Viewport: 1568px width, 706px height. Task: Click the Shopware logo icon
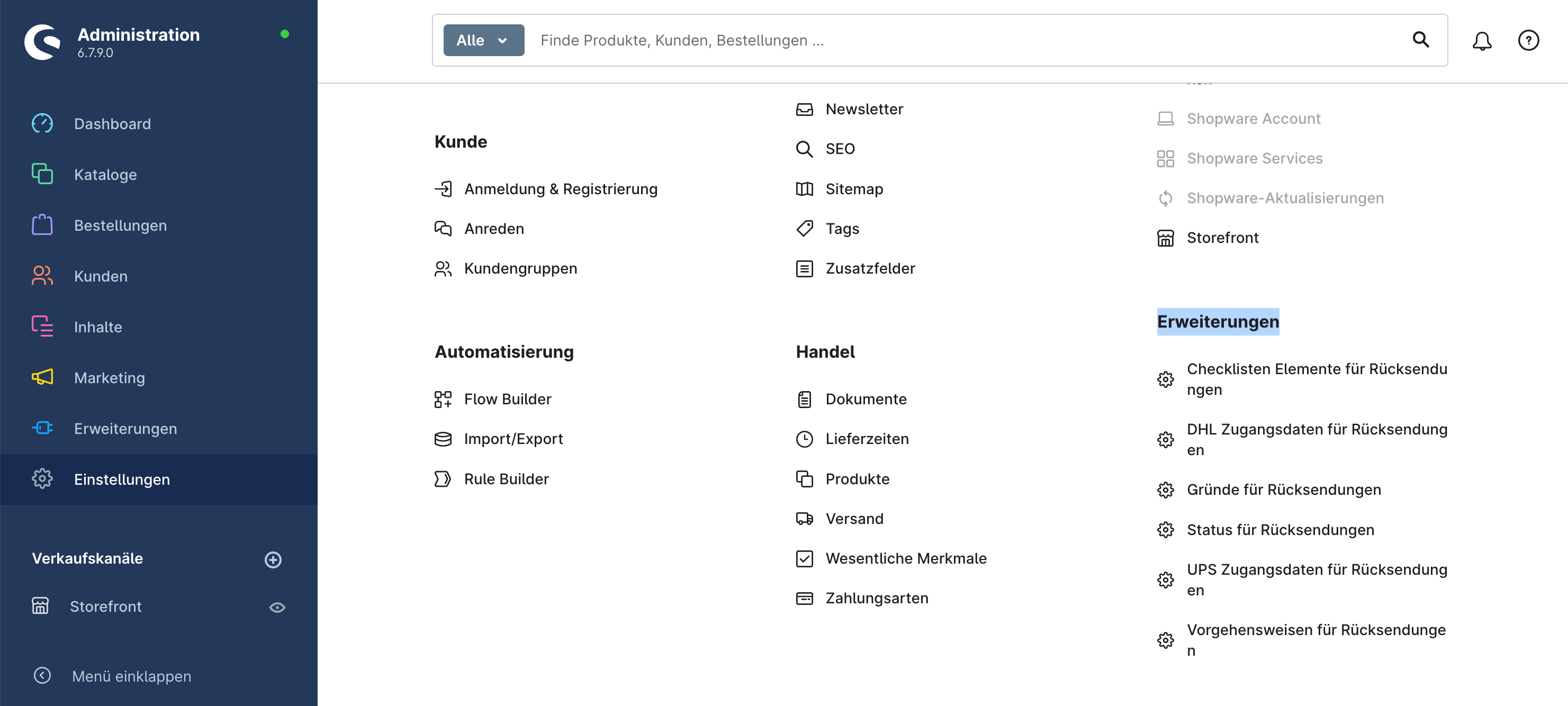42,41
